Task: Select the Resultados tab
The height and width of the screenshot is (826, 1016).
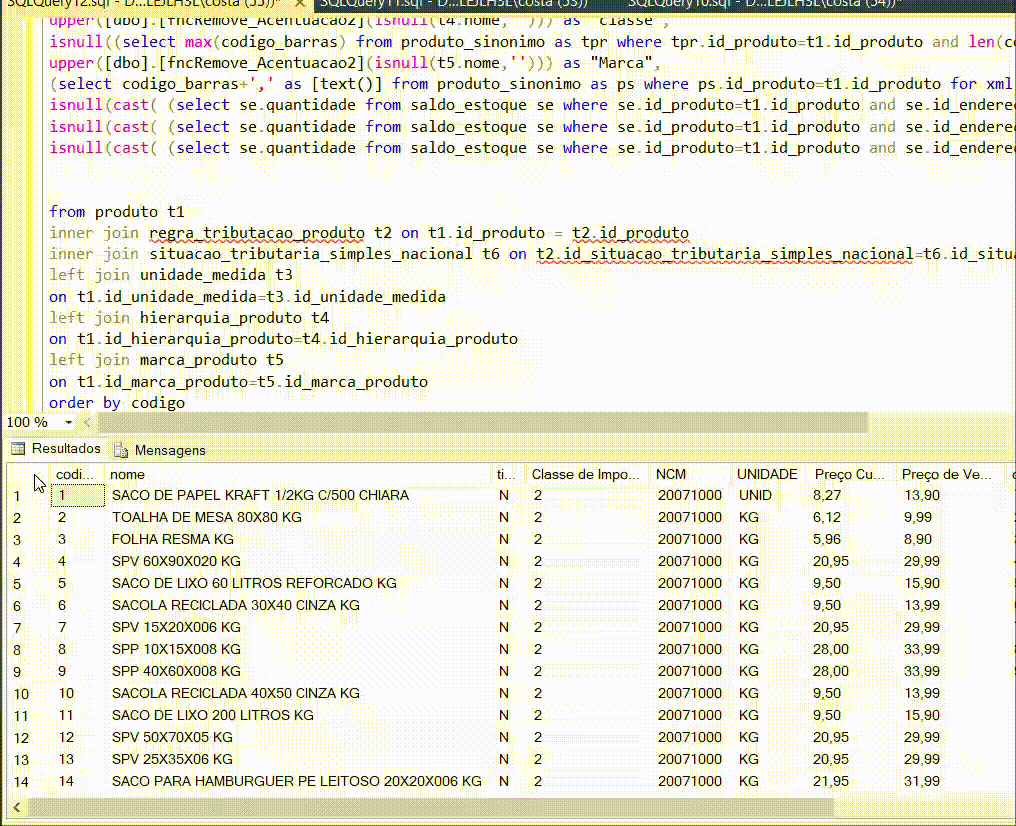Action: click(56, 449)
